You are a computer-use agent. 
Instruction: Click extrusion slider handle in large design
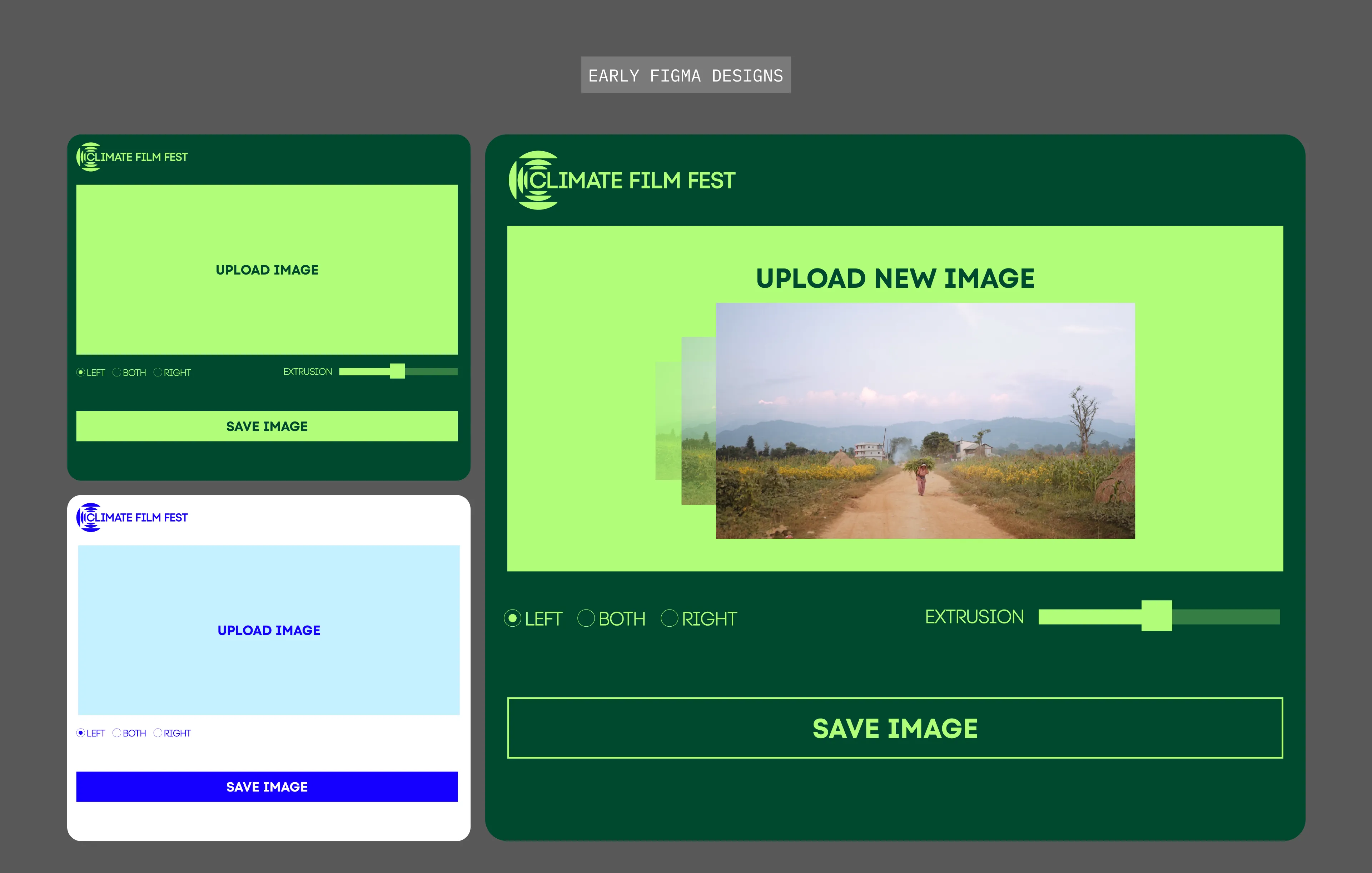(x=1157, y=615)
